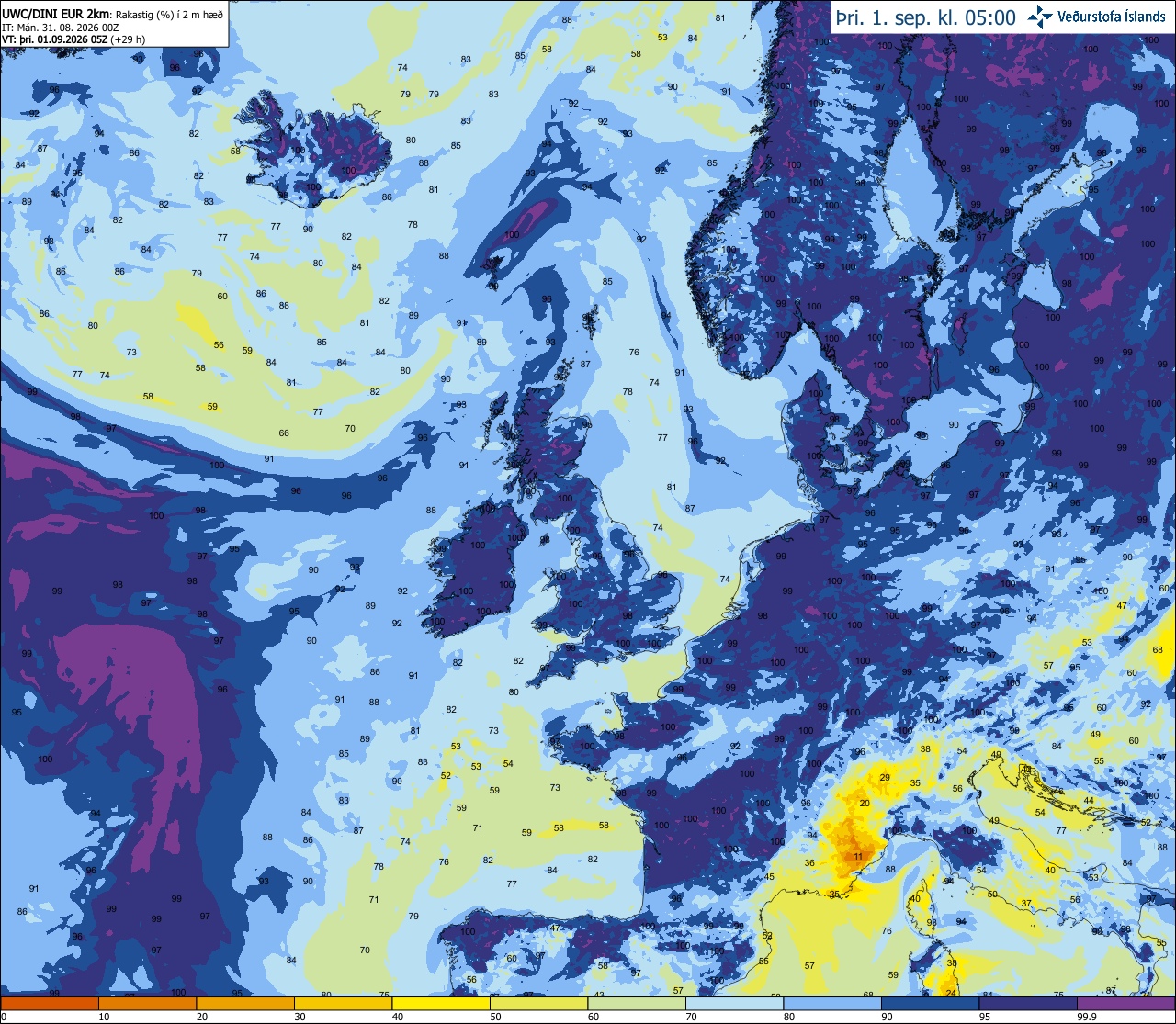Select the dark orange 0–10 legend swatch
Screen dimensions: 1176x1024
pos(49,1003)
